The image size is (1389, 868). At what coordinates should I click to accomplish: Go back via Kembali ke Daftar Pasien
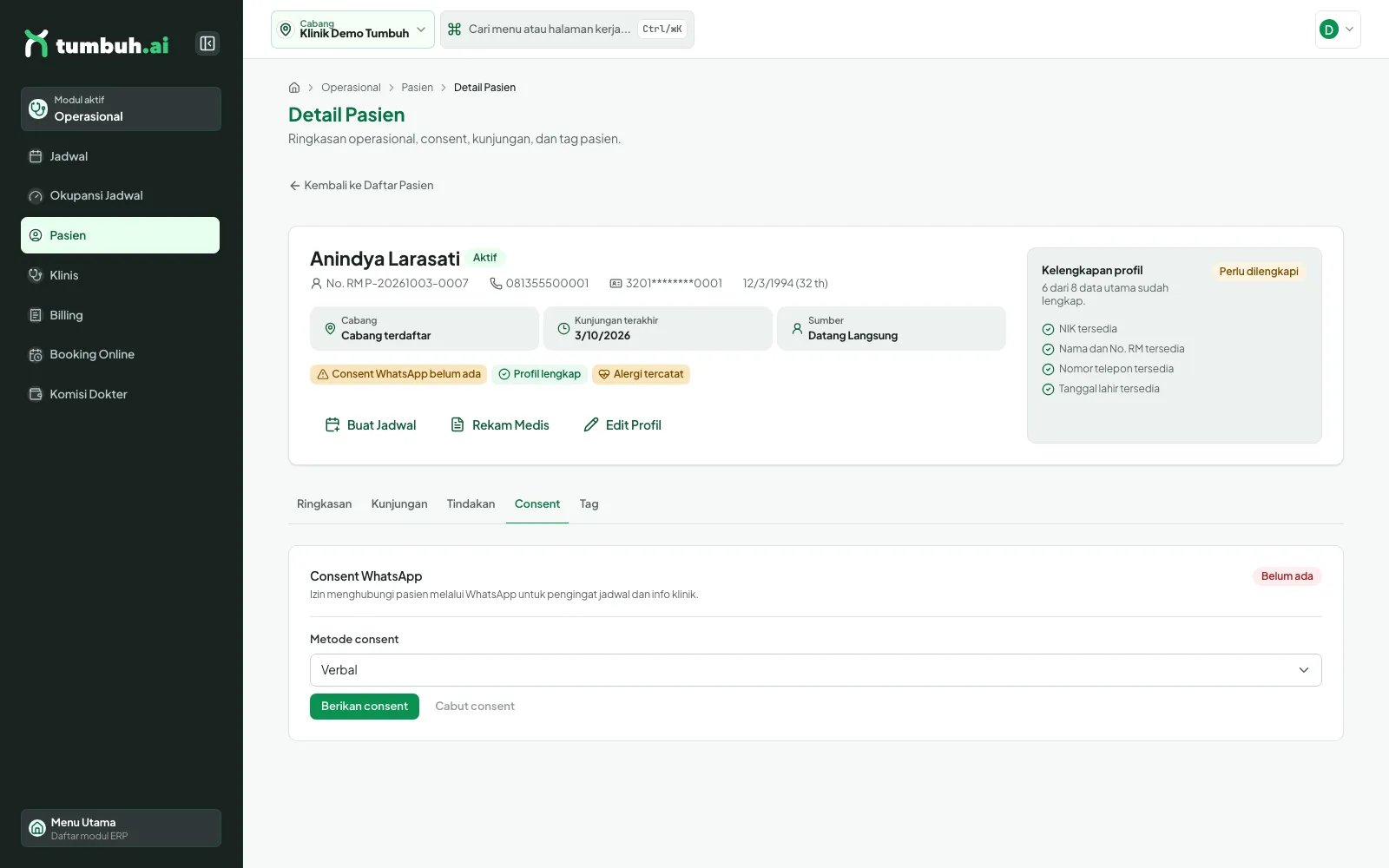tap(361, 186)
